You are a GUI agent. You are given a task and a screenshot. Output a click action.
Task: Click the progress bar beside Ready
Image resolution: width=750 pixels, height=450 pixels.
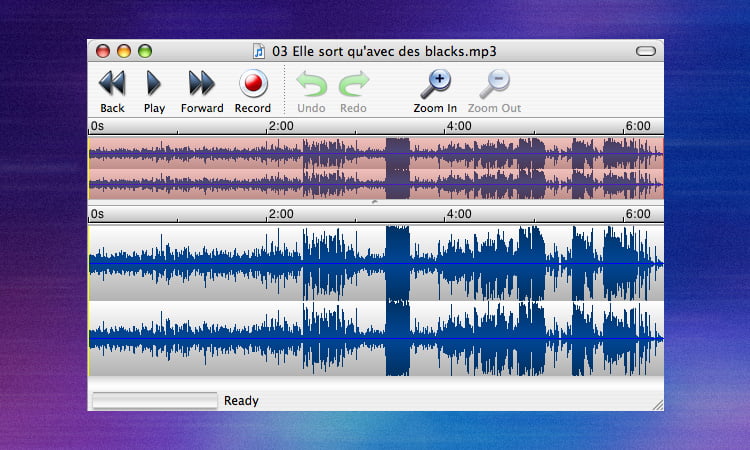click(x=154, y=401)
